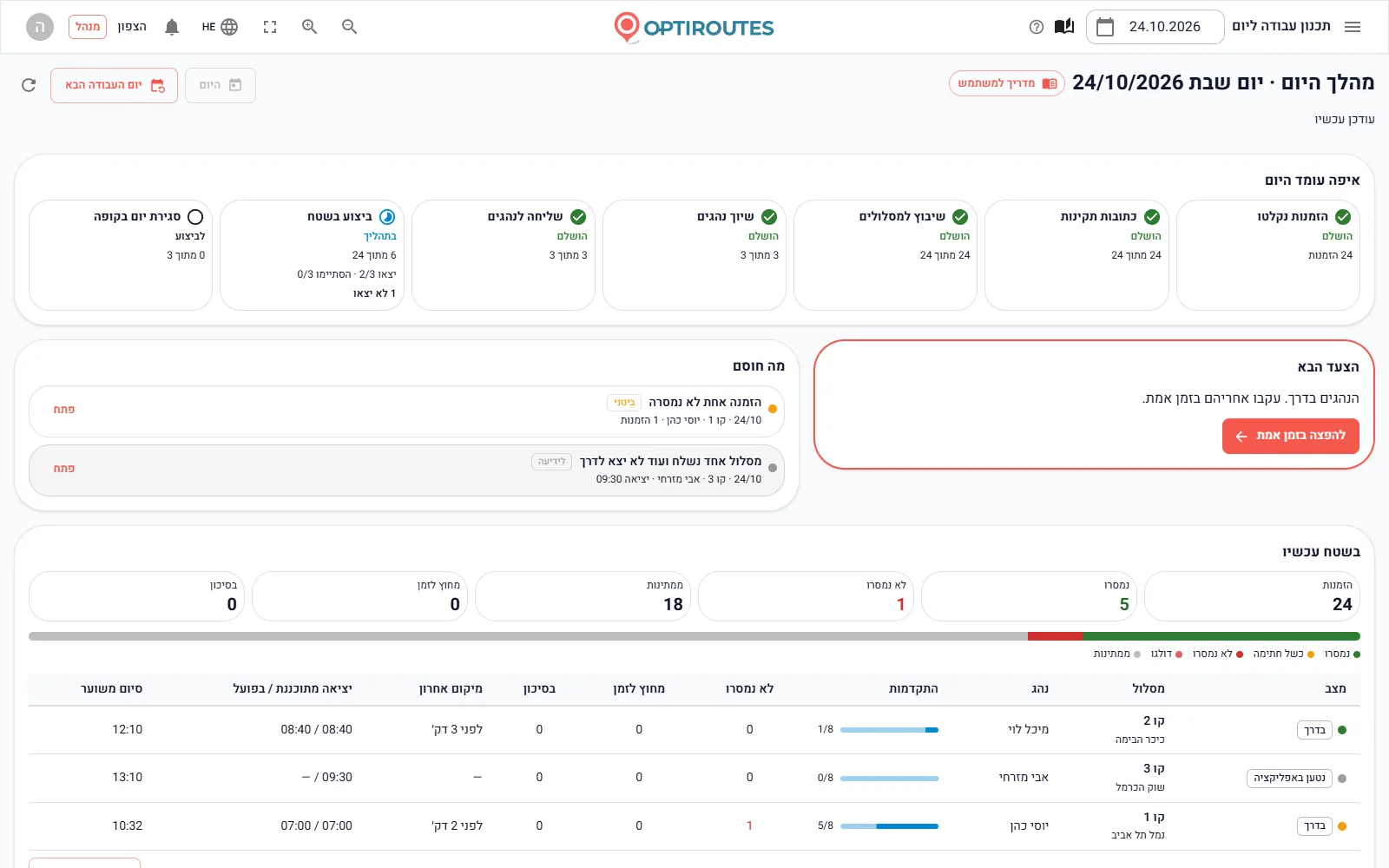Open the help question mark icon
1389x868 pixels.
point(1036,27)
